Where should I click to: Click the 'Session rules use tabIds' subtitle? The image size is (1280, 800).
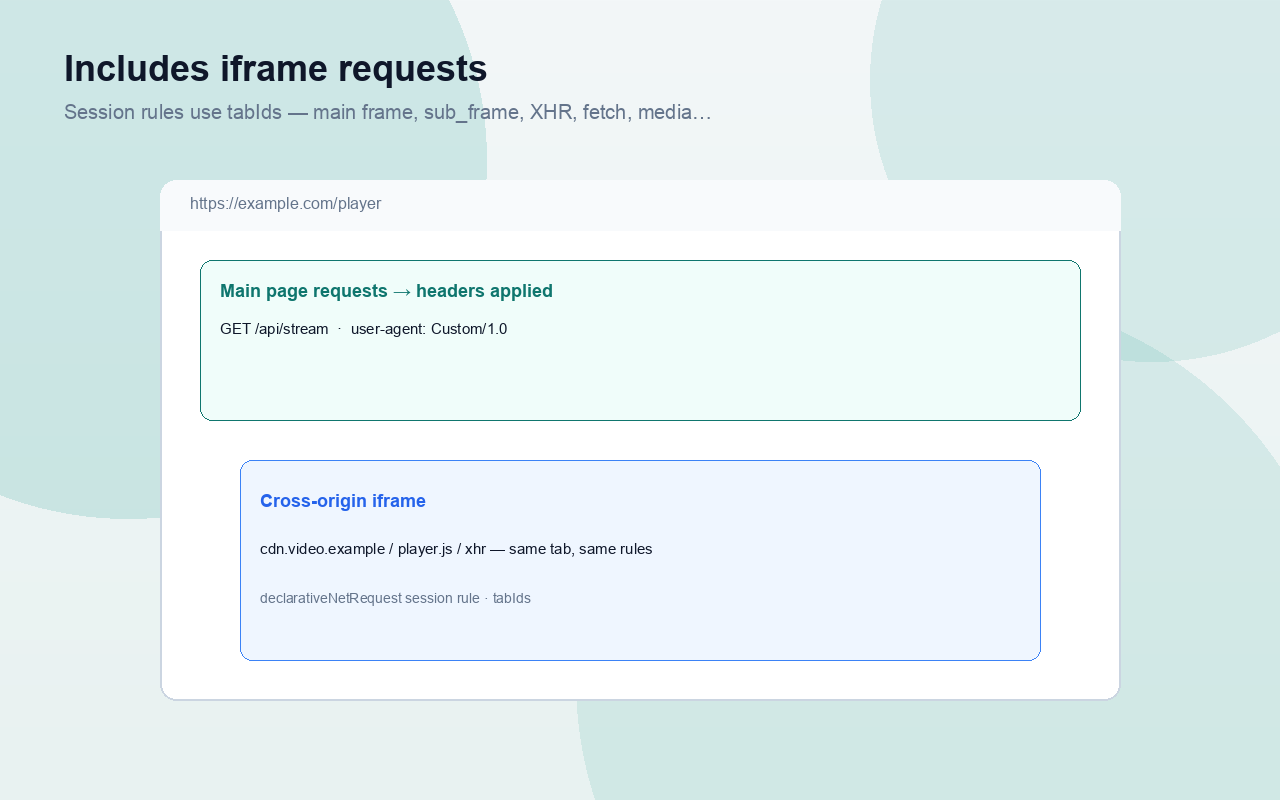point(388,112)
